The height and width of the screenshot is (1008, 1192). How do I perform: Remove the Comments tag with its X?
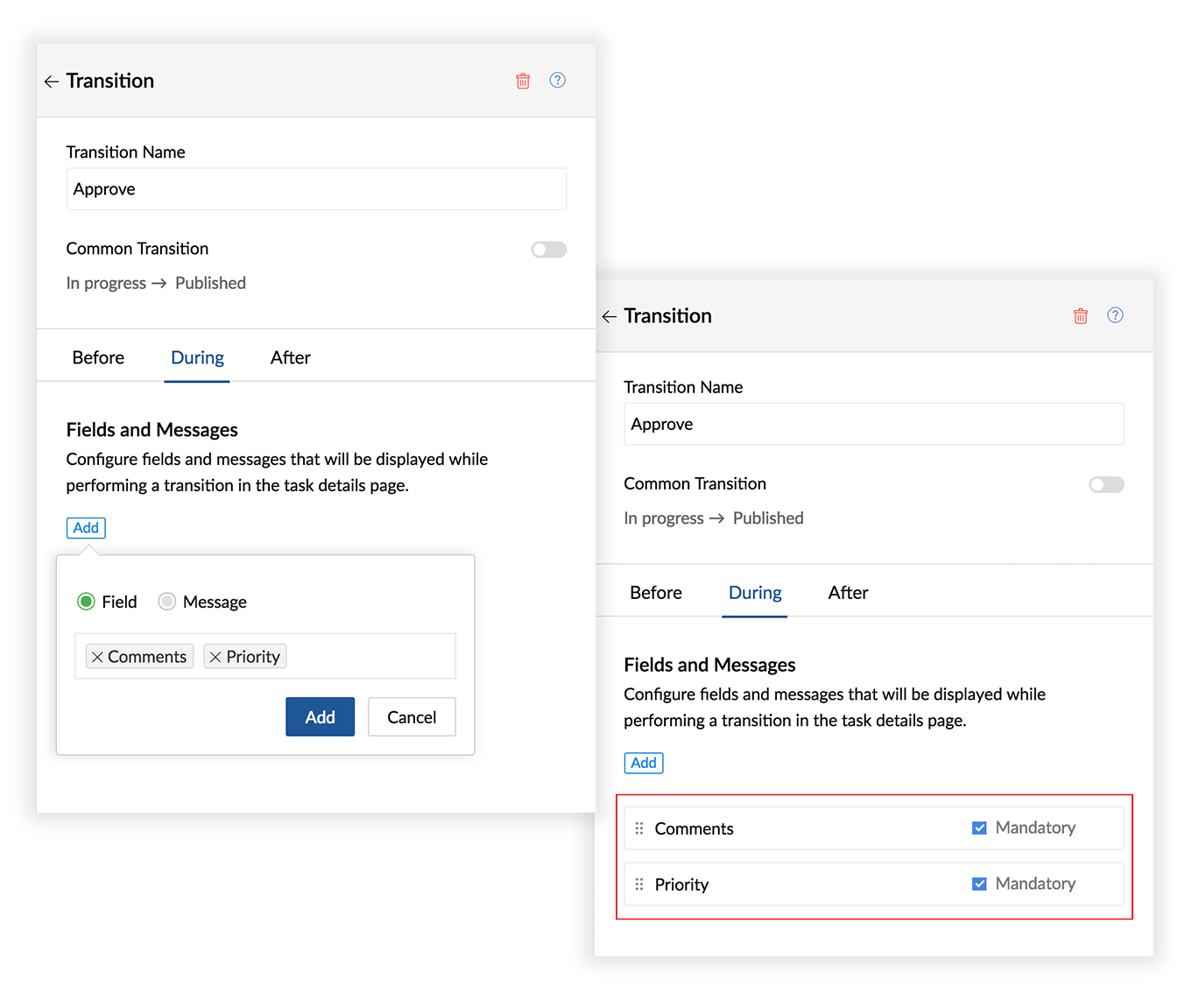97,657
